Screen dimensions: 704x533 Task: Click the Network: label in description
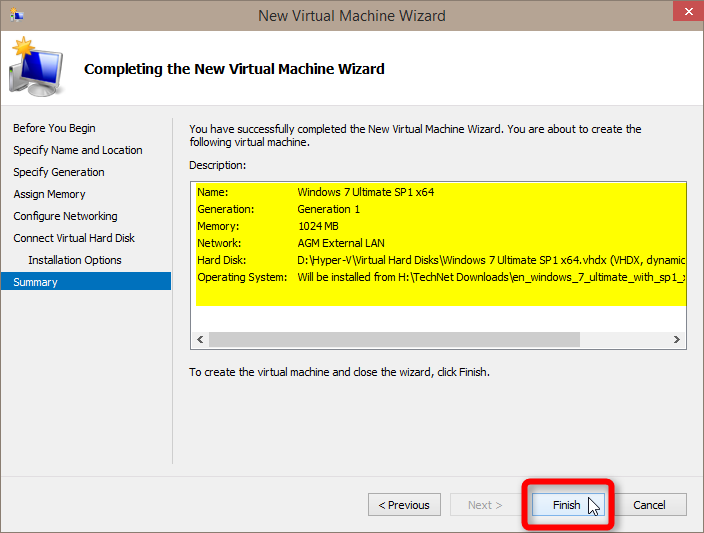(x=219, y=243)
